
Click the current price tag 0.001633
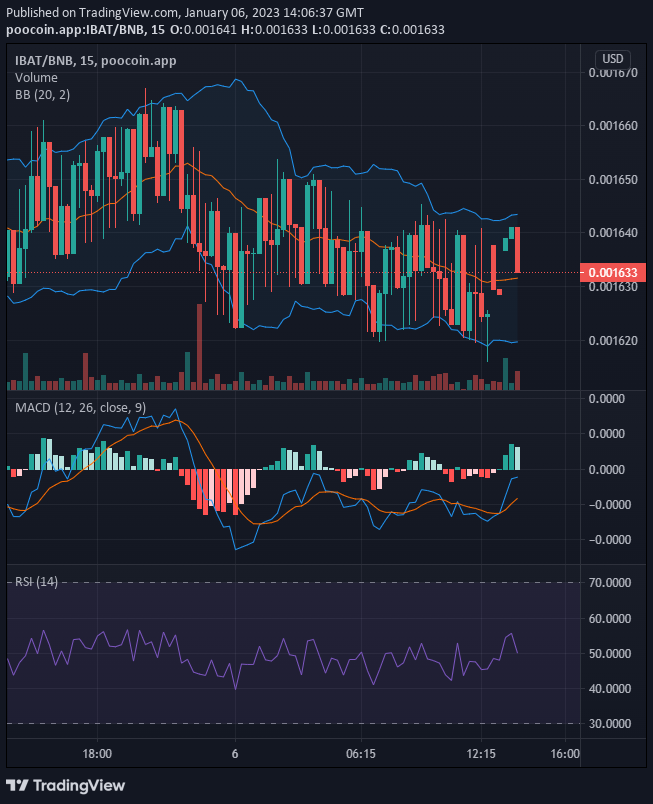point(613,272)
